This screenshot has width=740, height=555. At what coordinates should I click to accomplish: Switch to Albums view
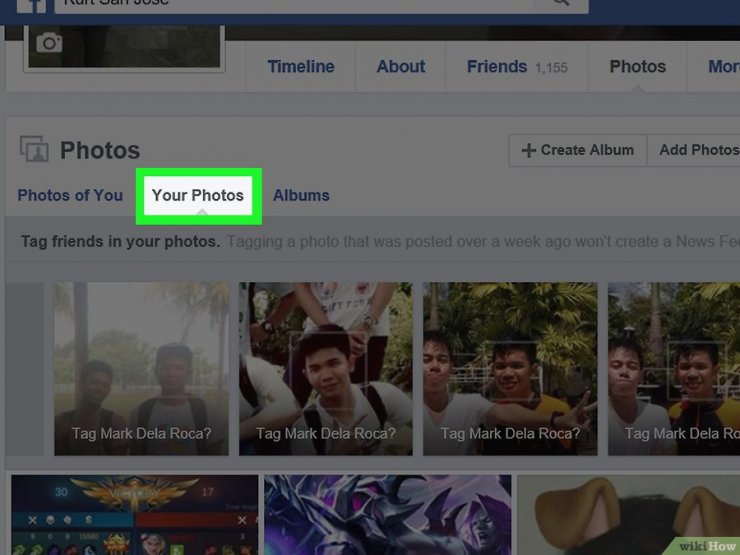(301, 195)
